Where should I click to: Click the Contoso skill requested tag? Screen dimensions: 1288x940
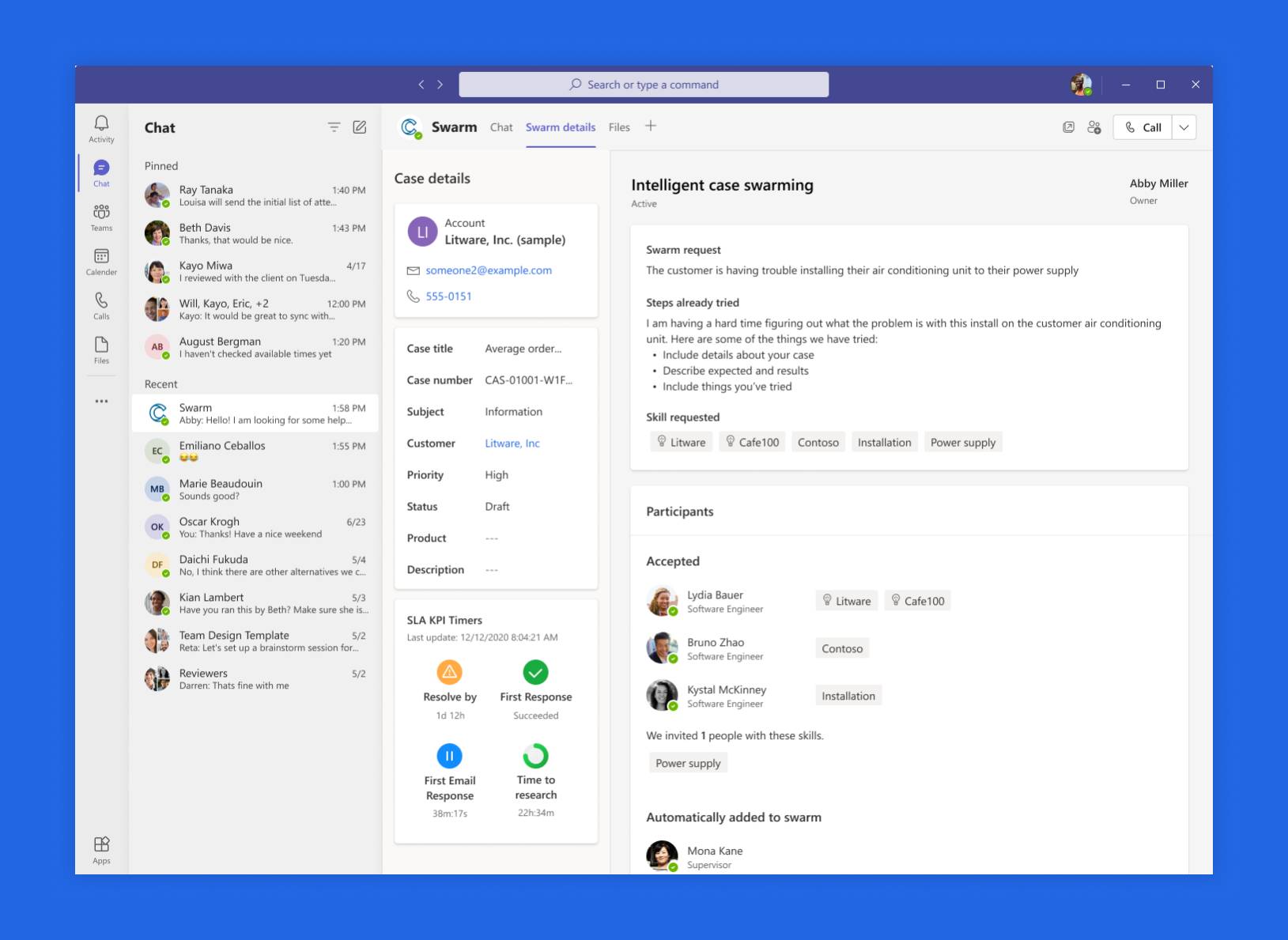click(x=818, y=442)
